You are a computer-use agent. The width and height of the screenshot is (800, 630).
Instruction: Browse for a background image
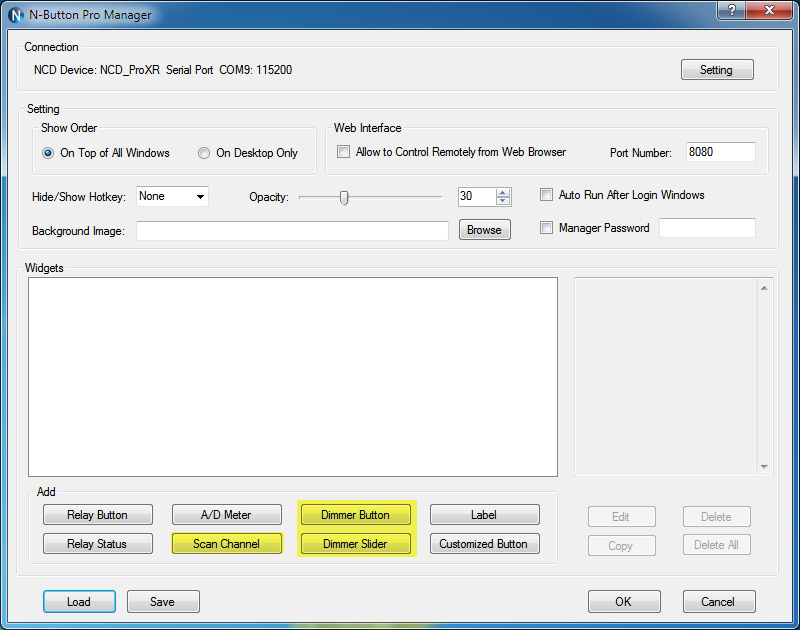[485, 230]
